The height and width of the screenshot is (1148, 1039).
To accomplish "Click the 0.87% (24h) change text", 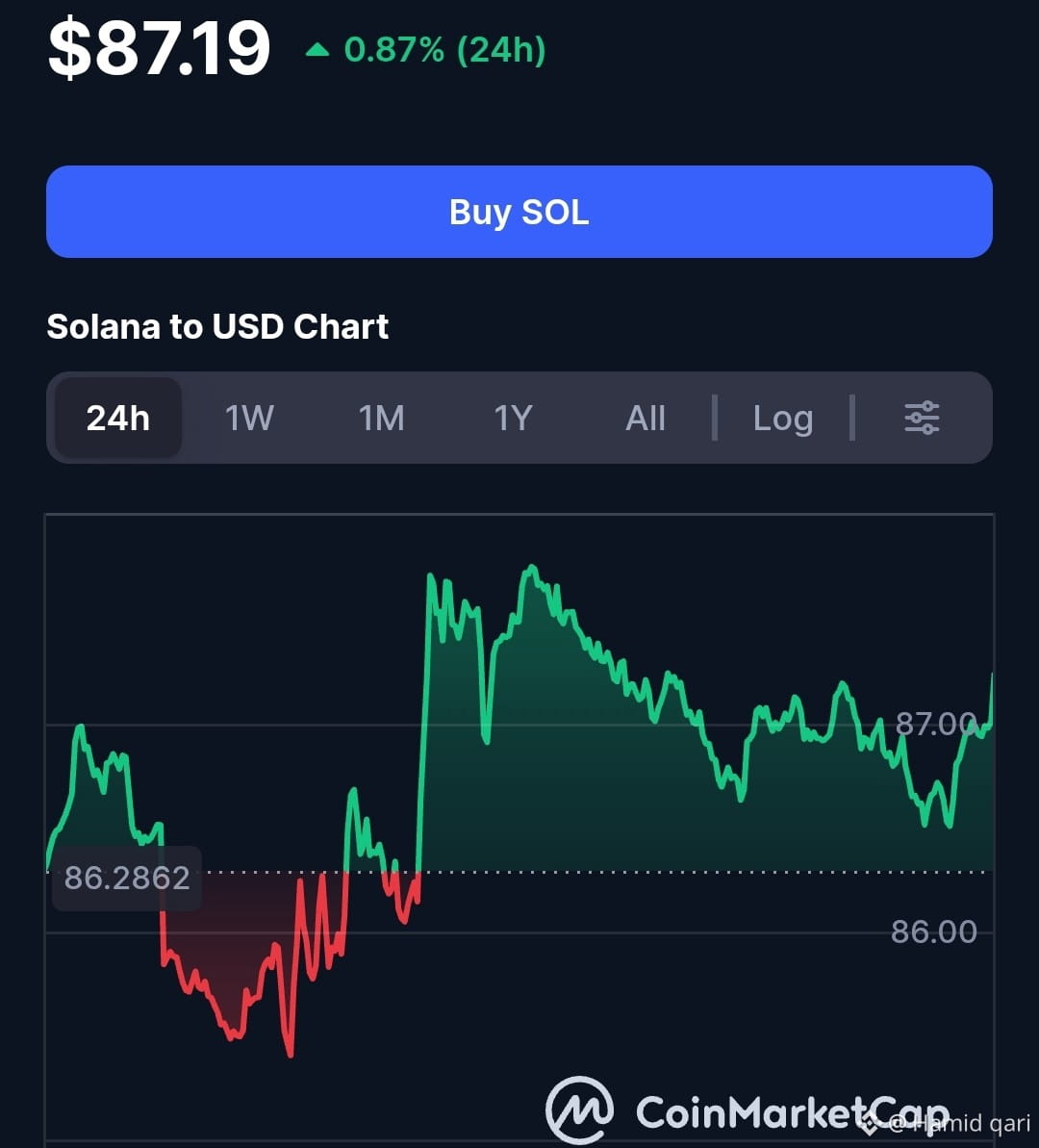I will [444, 50].
